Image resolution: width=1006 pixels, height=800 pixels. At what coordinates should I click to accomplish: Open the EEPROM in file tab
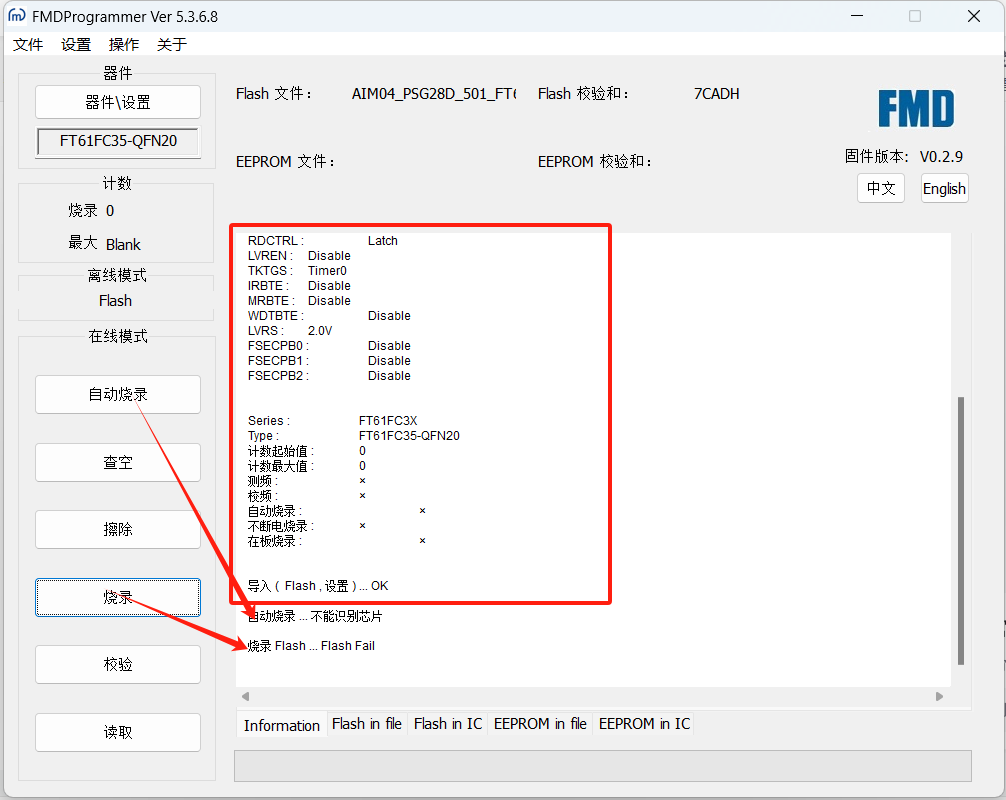click(x=540, y=724)
